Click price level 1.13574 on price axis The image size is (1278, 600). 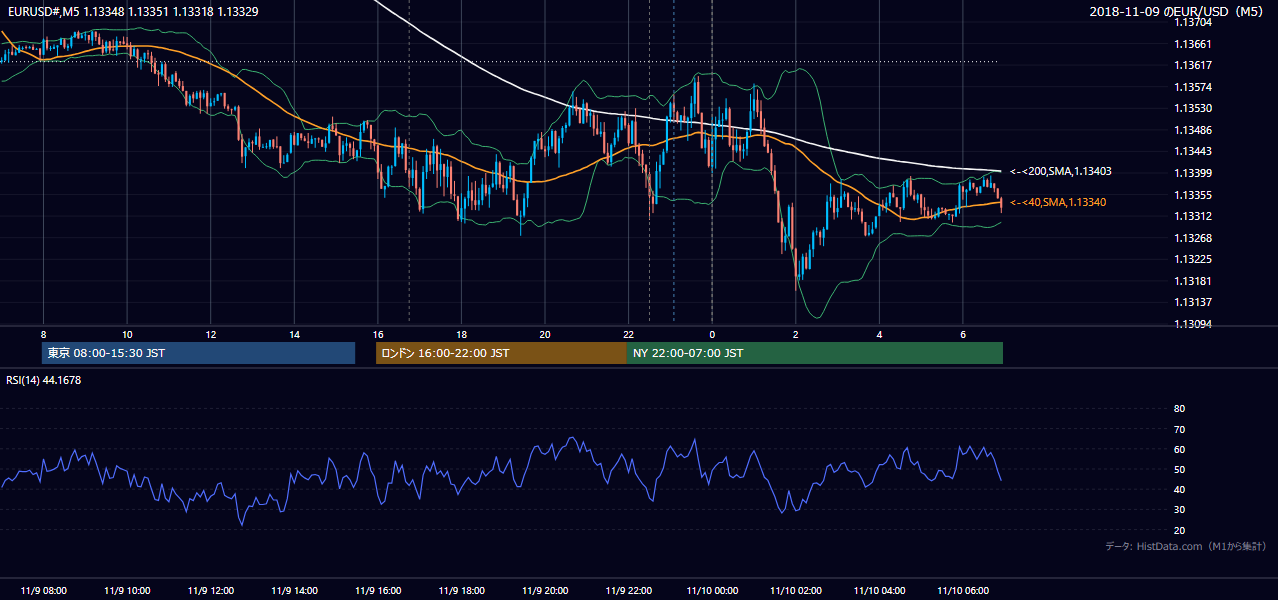(1192, 88)
